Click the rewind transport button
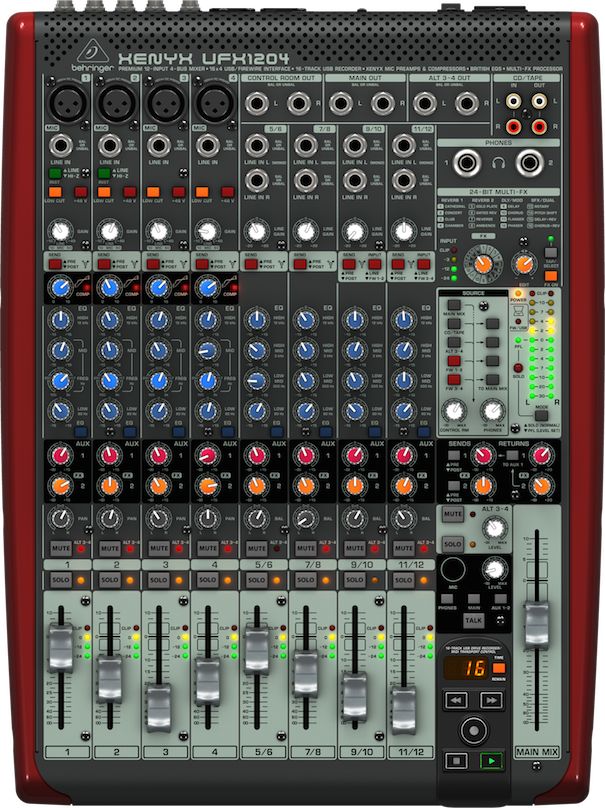The height and width of the screenshot is (808, 605). 456,700
